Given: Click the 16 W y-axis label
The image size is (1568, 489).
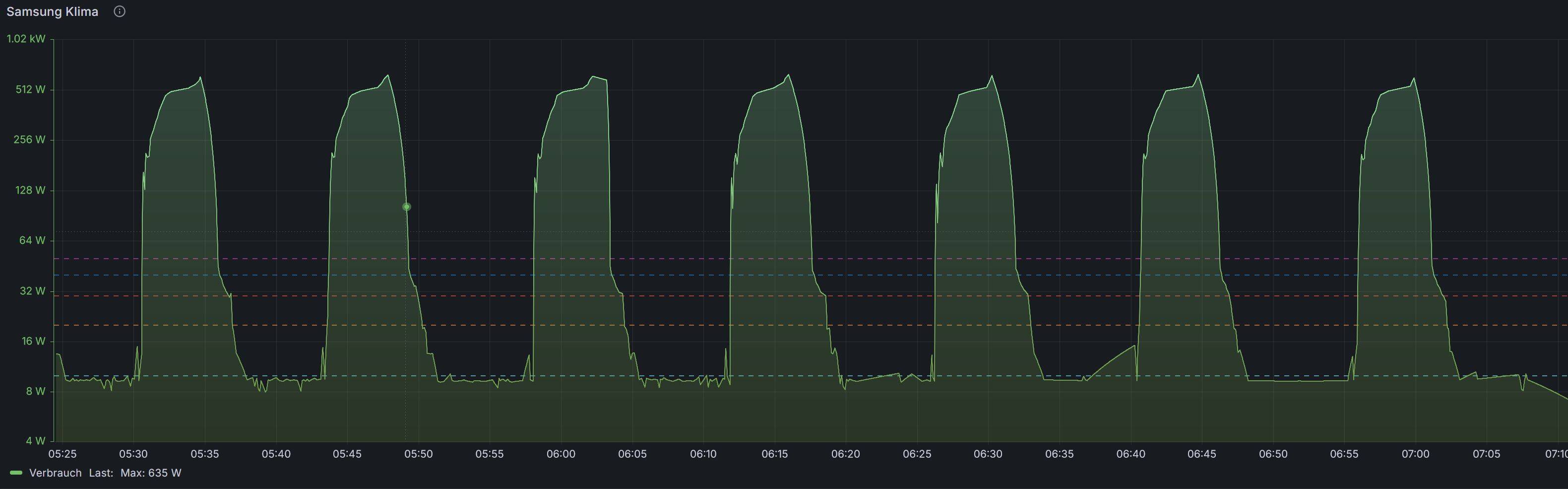Looking at the screenshot, I should [x=33, y=341].
